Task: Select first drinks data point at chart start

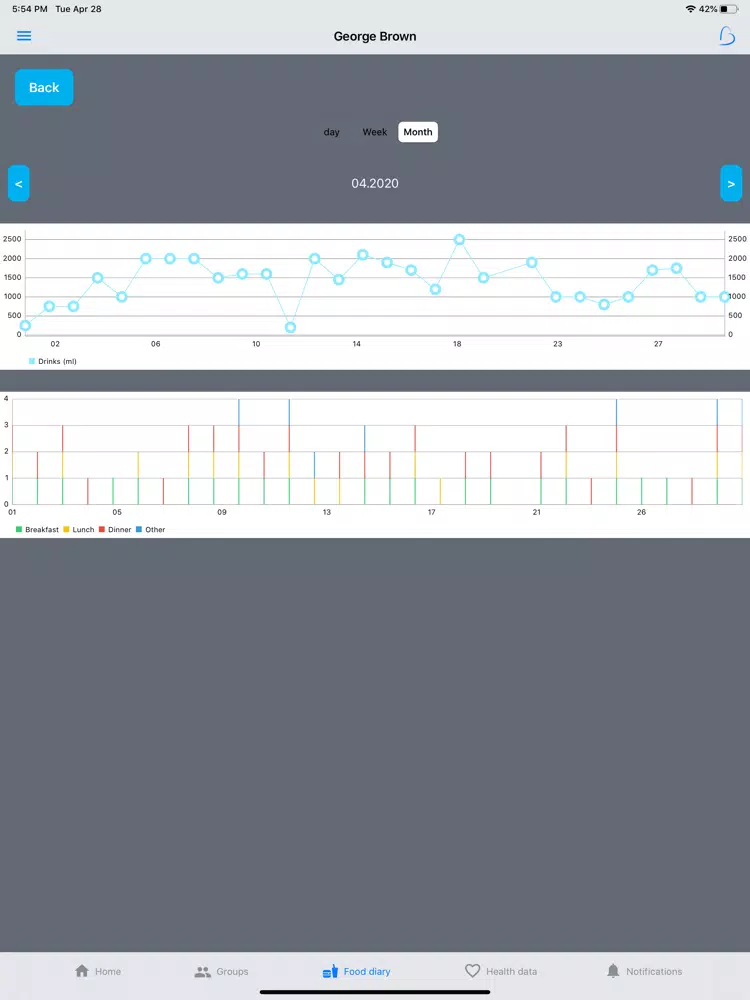Action: tap(25, 325)
